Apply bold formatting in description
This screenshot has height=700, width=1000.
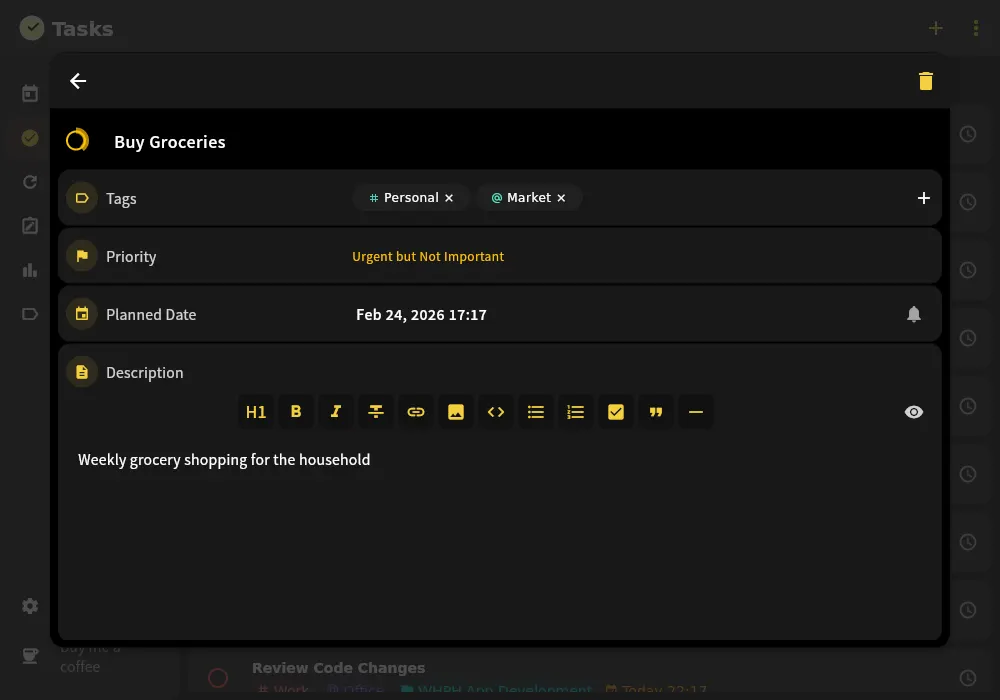tap(296, 412)
